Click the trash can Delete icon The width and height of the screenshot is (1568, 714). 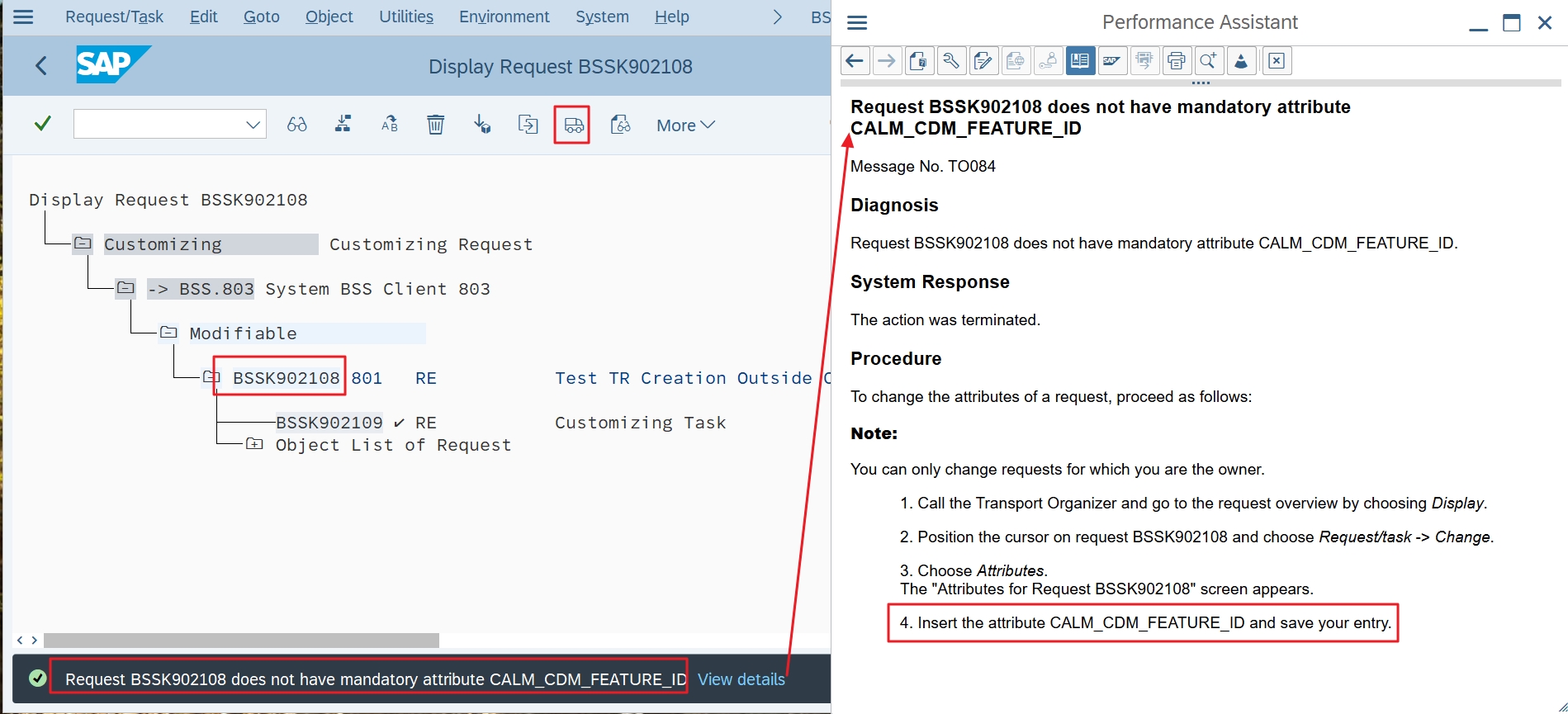click(x=435, y=125)
